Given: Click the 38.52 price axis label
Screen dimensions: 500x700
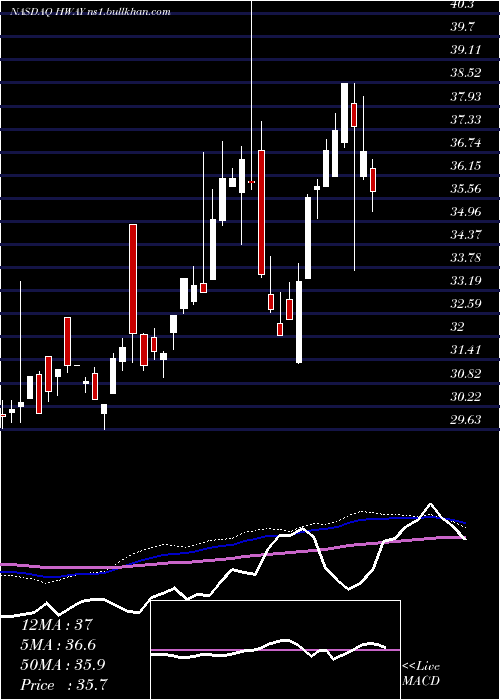Looking at the screenshot, I should (466, 72).
